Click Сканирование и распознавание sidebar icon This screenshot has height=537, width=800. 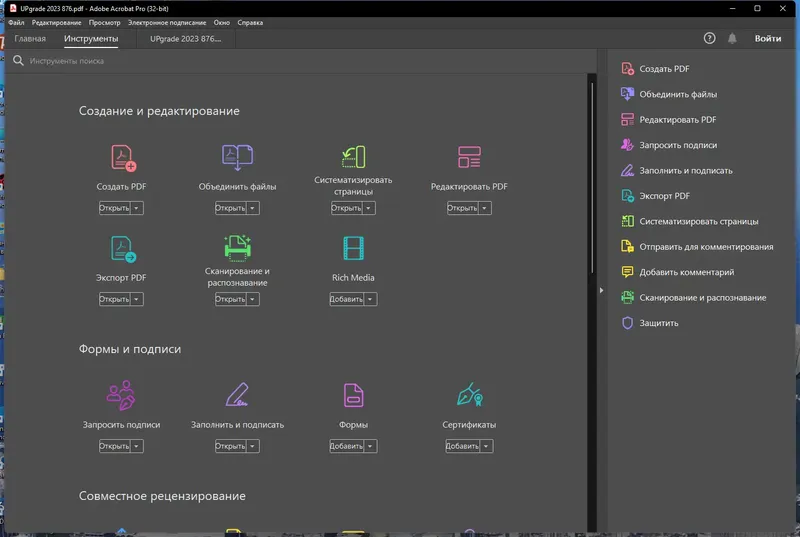tap(628, 297)
